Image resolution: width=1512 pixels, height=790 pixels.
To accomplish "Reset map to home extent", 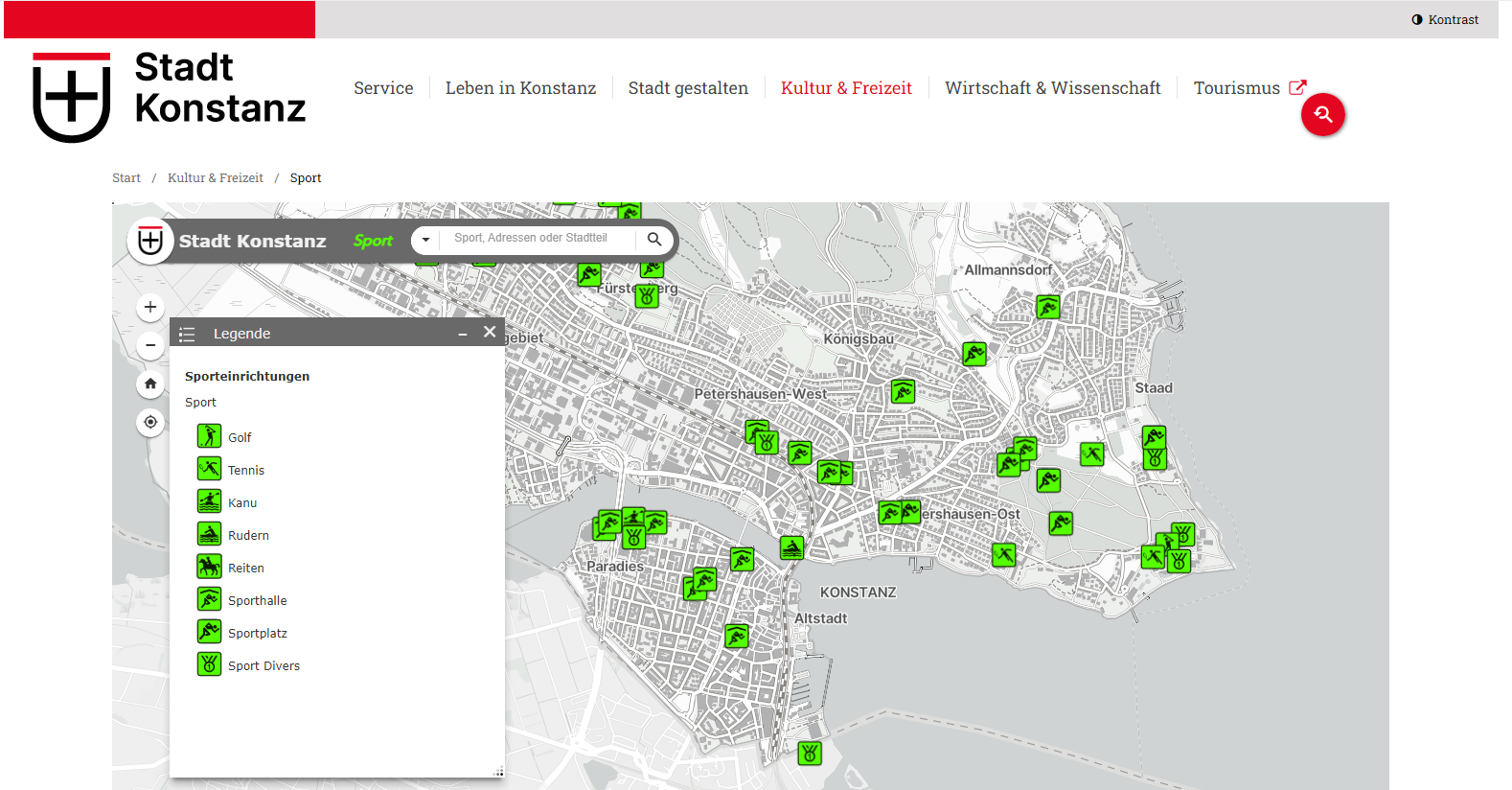I will (x=150, y=383).
